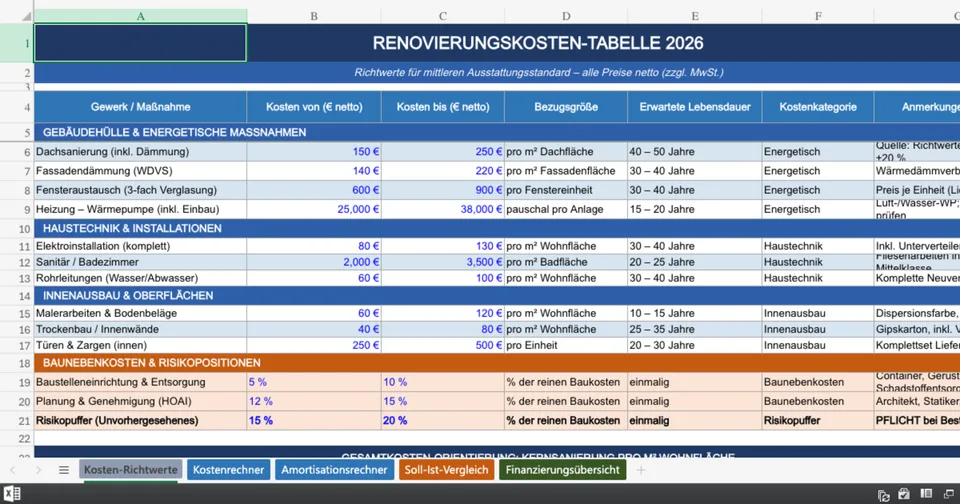Click the select-all corner triangle
The image size is (960, 504).
(26, 17)
